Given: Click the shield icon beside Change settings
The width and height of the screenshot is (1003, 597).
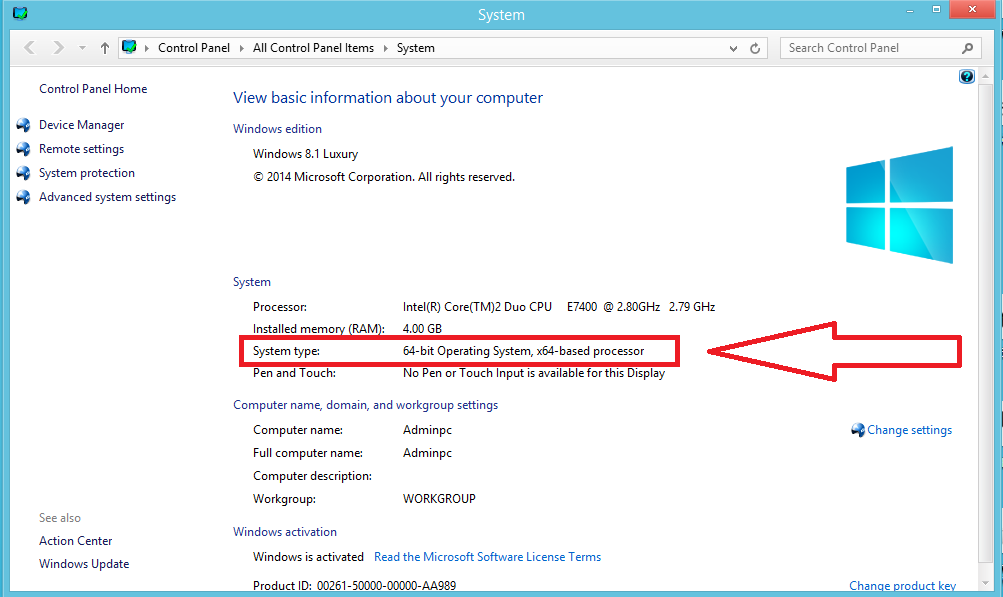Looking at the screenshot, I should click(858, 430).
